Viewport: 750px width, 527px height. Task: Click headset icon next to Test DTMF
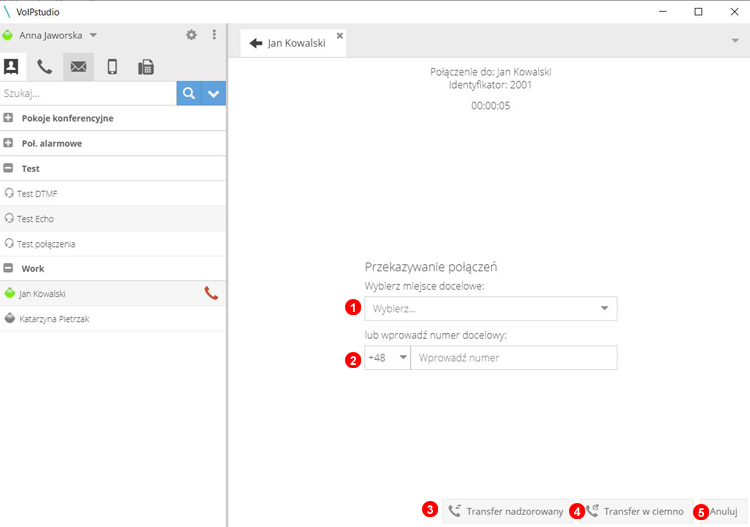(x=9, y=193)
